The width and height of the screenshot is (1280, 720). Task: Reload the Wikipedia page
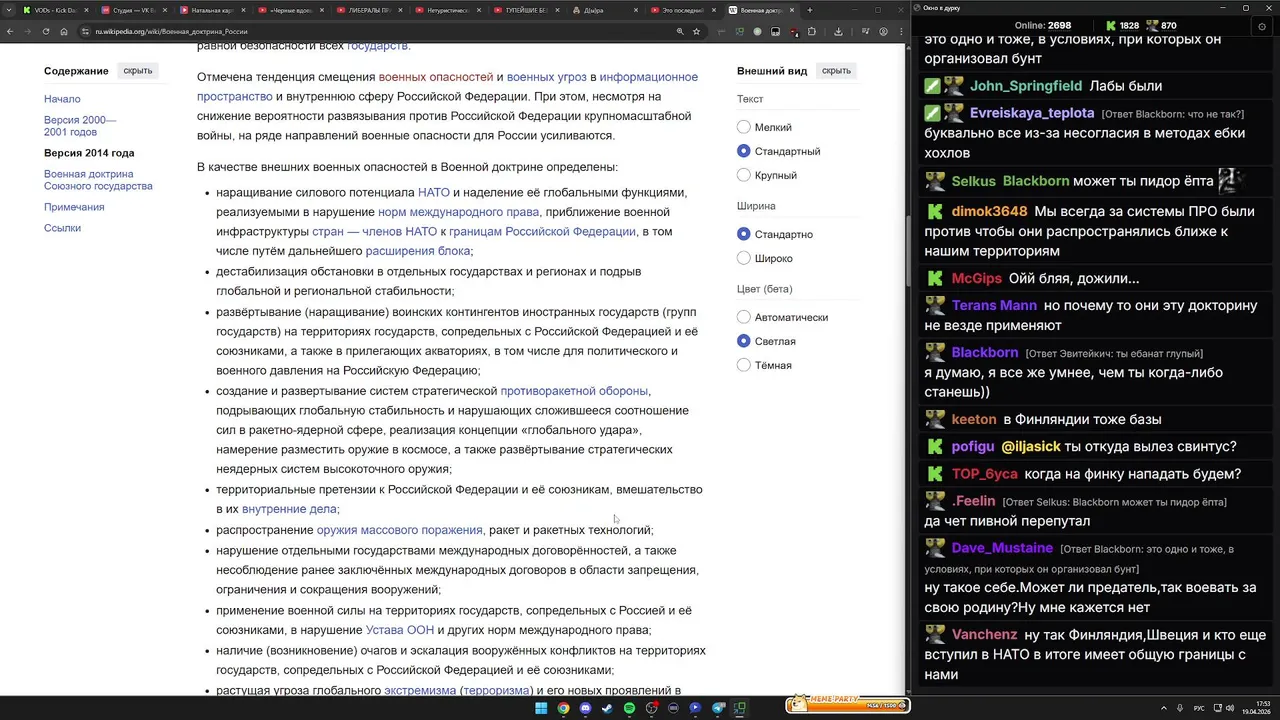45,31
